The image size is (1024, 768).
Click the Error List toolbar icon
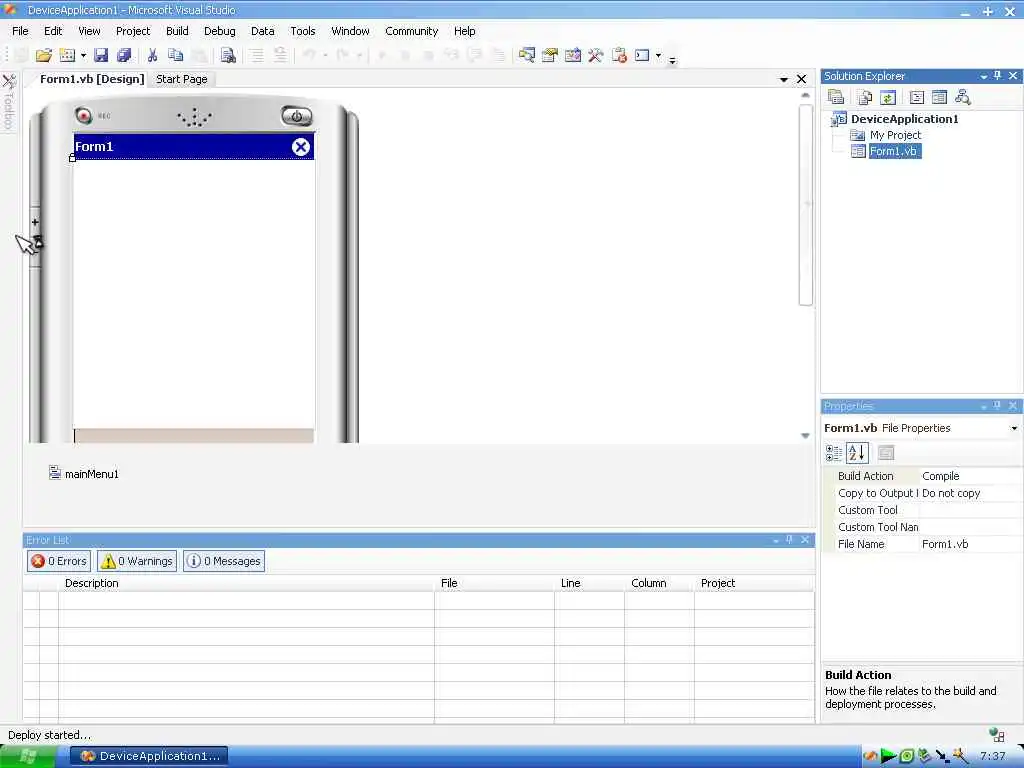pos(619,56)
